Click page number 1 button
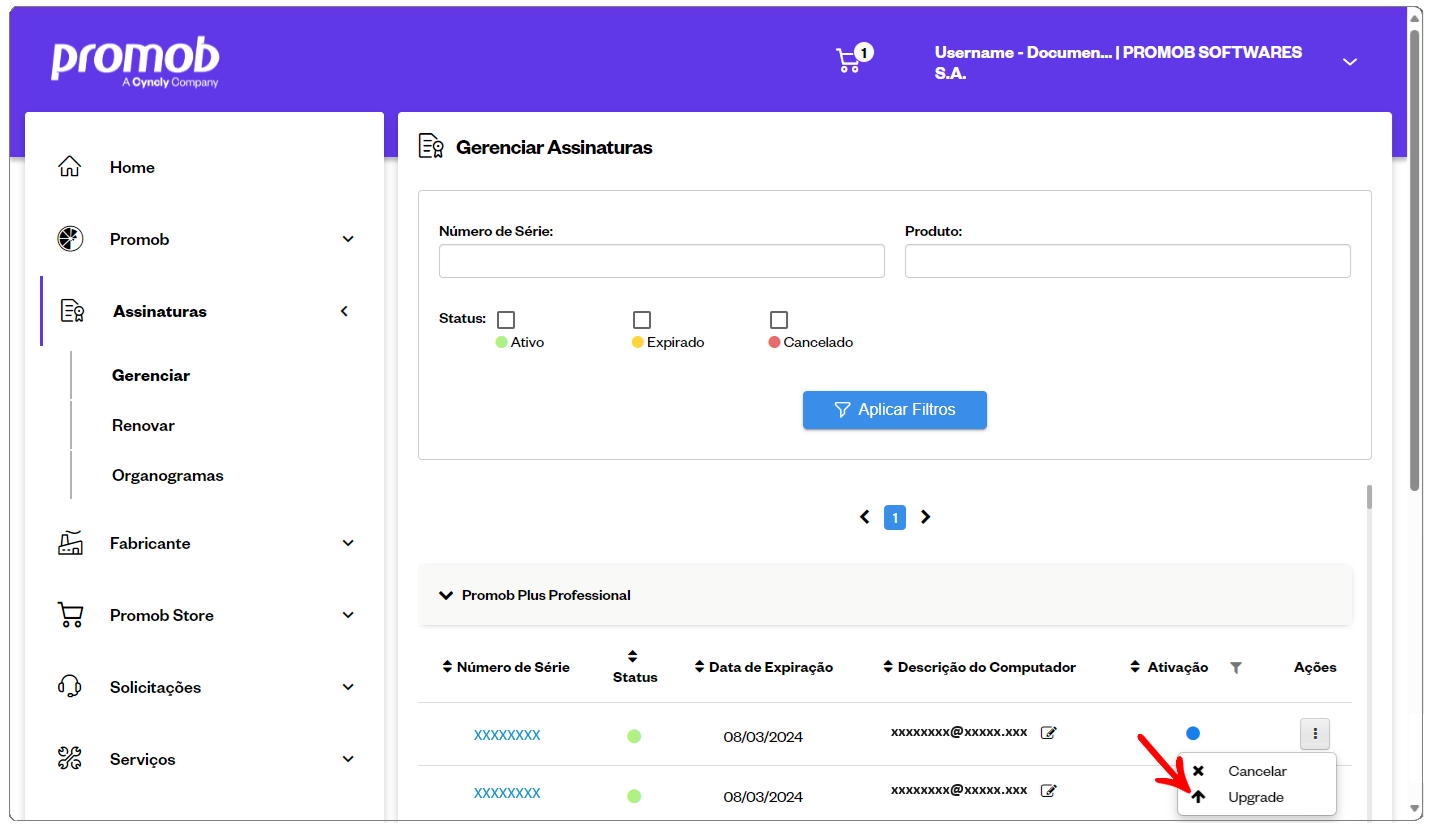The image size is (1431, 824). (895, 517)
